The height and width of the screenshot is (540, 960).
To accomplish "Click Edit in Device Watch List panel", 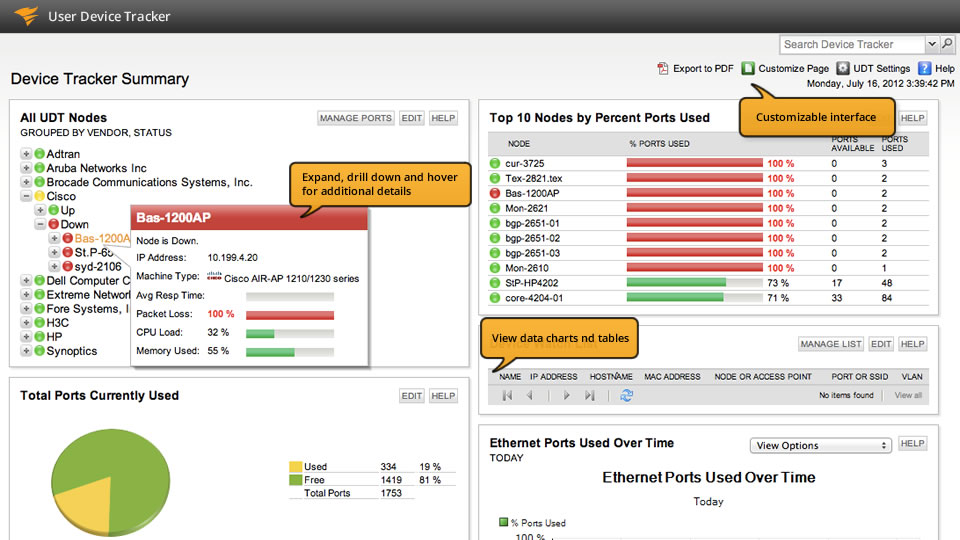I will tap(881, 344).
